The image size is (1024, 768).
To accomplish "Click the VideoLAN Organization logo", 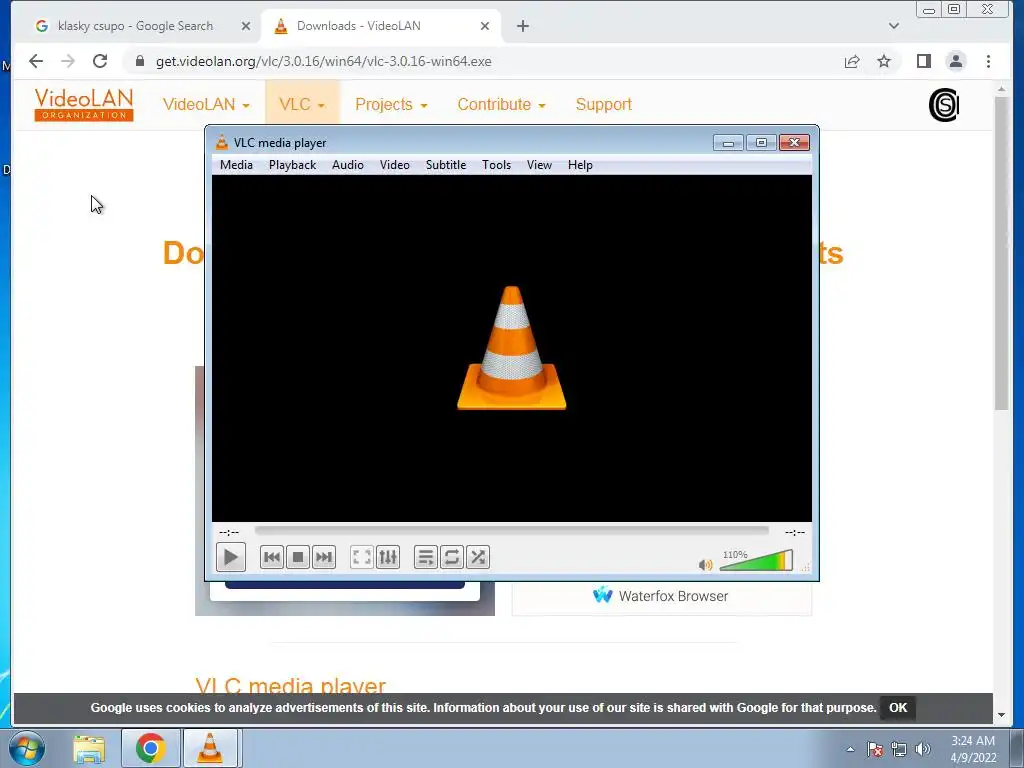I will tap(84, 104).
